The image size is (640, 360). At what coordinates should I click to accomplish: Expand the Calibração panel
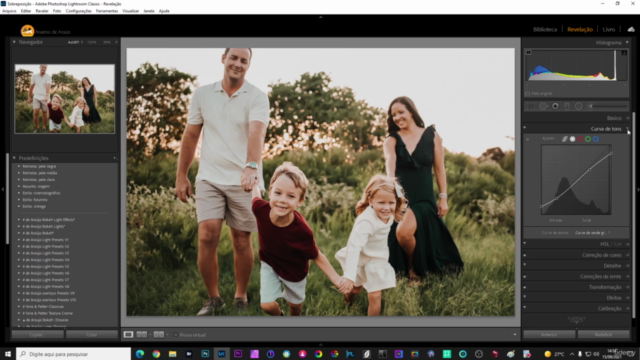pyautogui.click(x=627, y=309)
